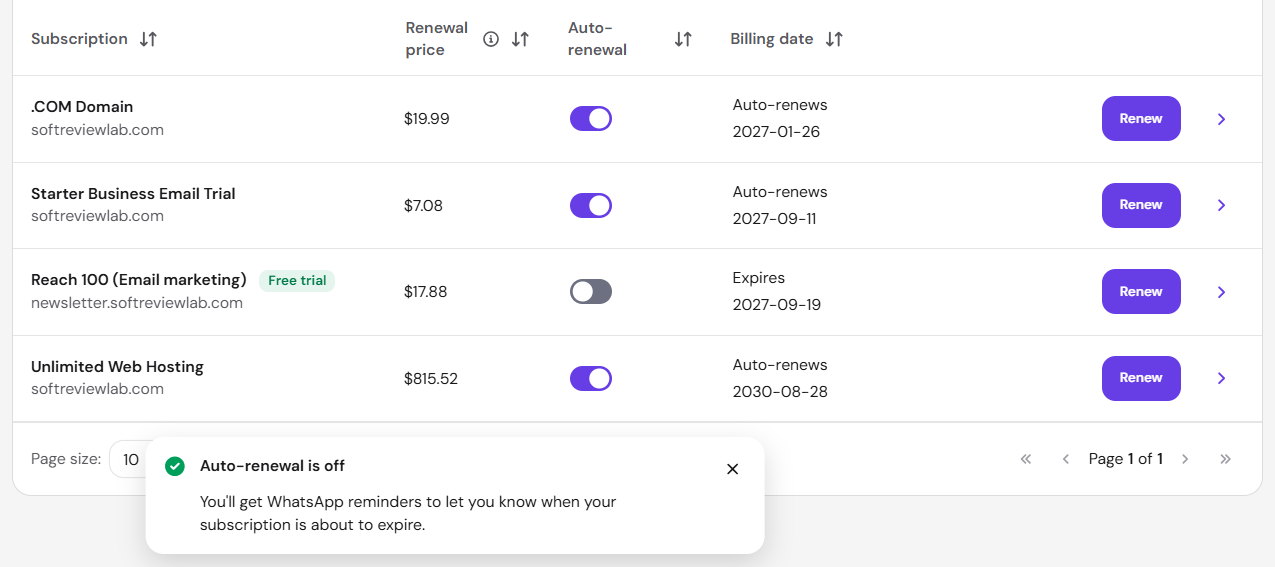Click the $17.88 renewal price
The width and height of the screenshot is (1275, 567).
pos(426,292)
